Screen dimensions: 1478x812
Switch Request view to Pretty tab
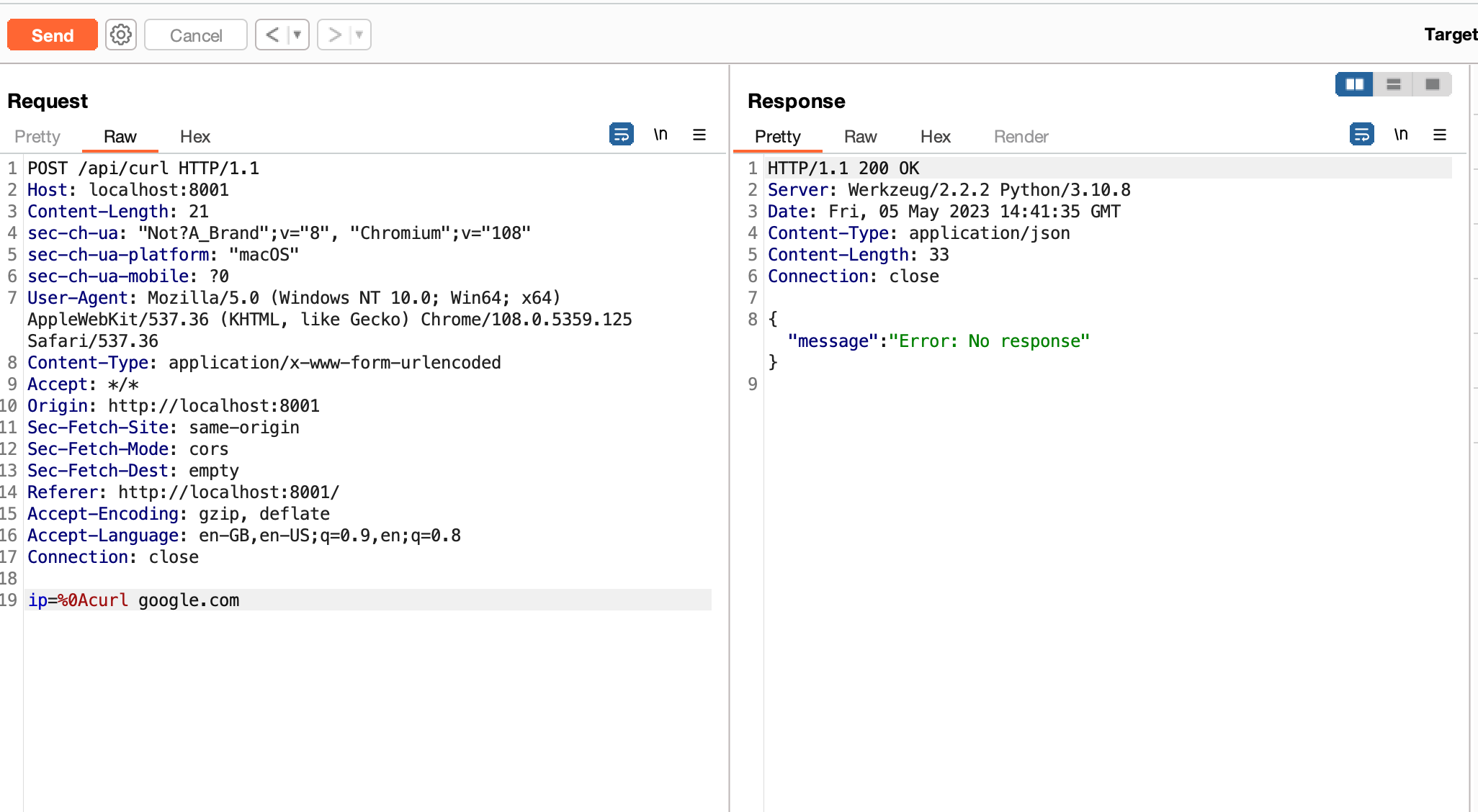[x=37, y=137]
